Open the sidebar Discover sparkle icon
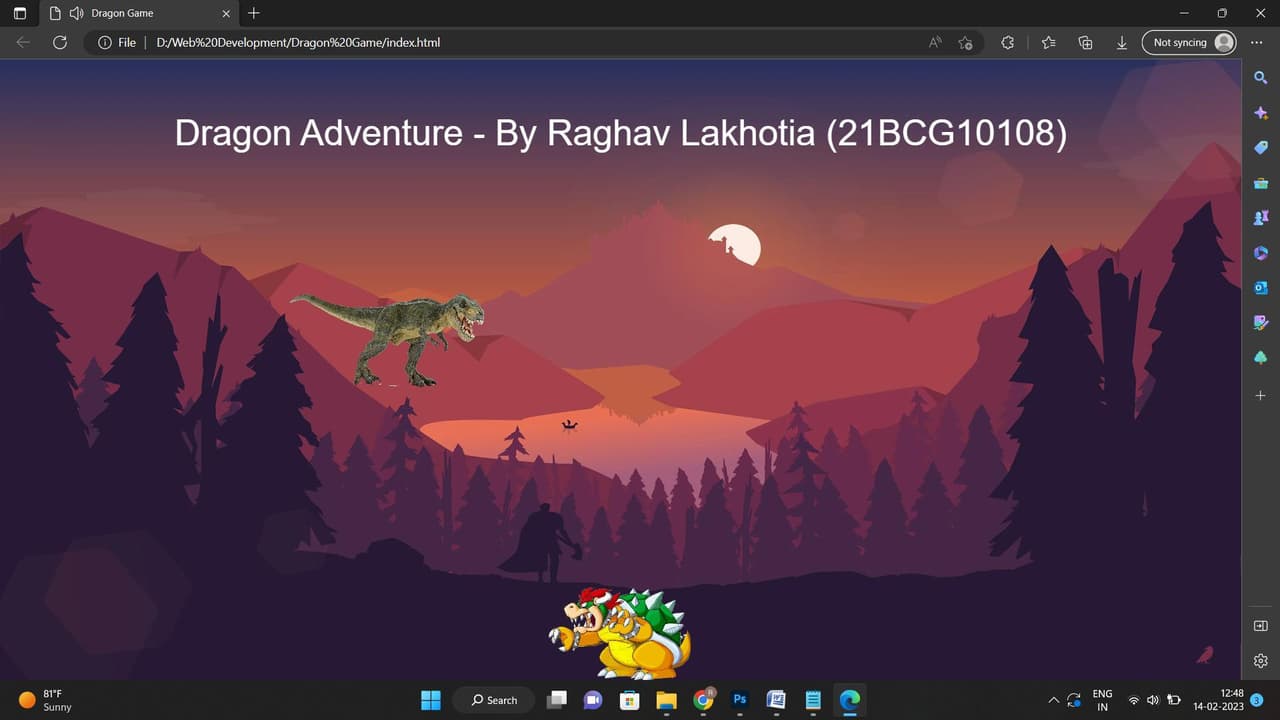Screen dimensions: 1280x720 coord(1261,113)
